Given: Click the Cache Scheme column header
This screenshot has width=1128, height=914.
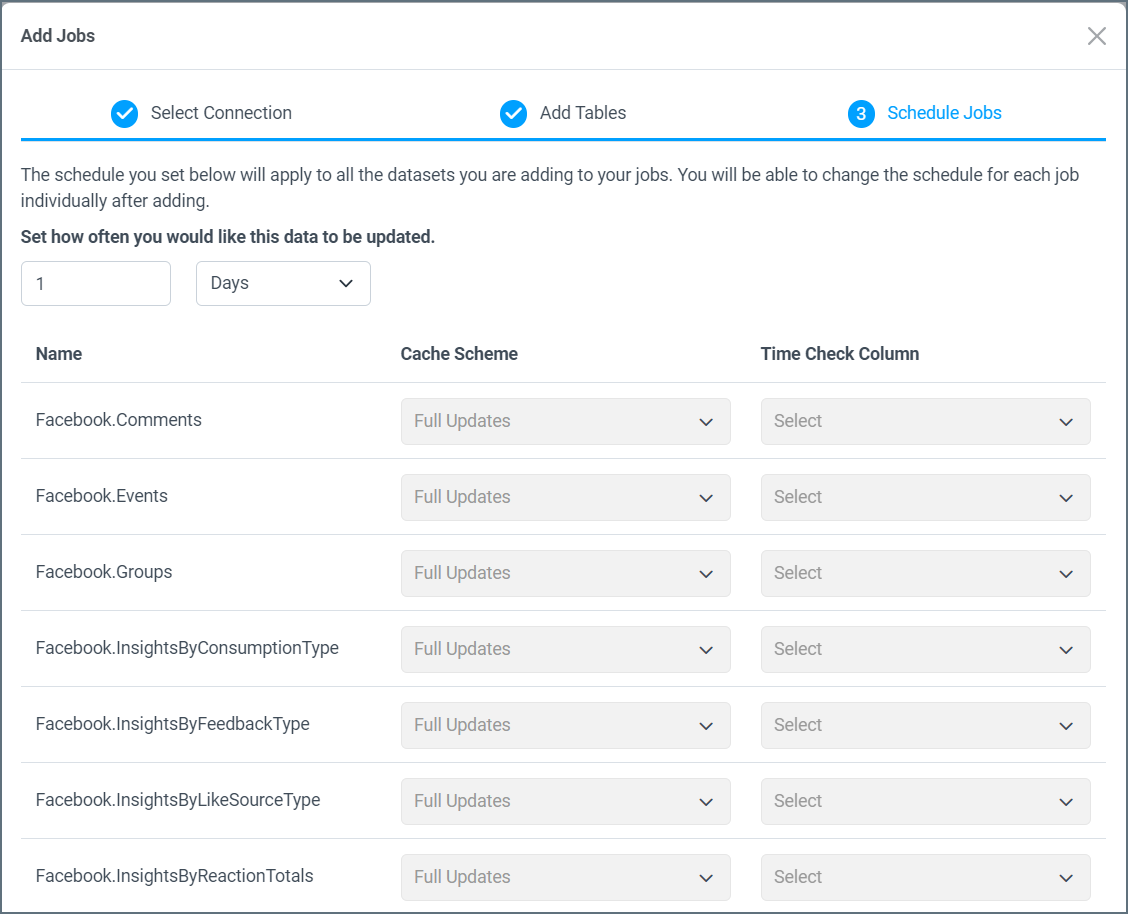Looking at the screenshot, I should tap(459, 354).
